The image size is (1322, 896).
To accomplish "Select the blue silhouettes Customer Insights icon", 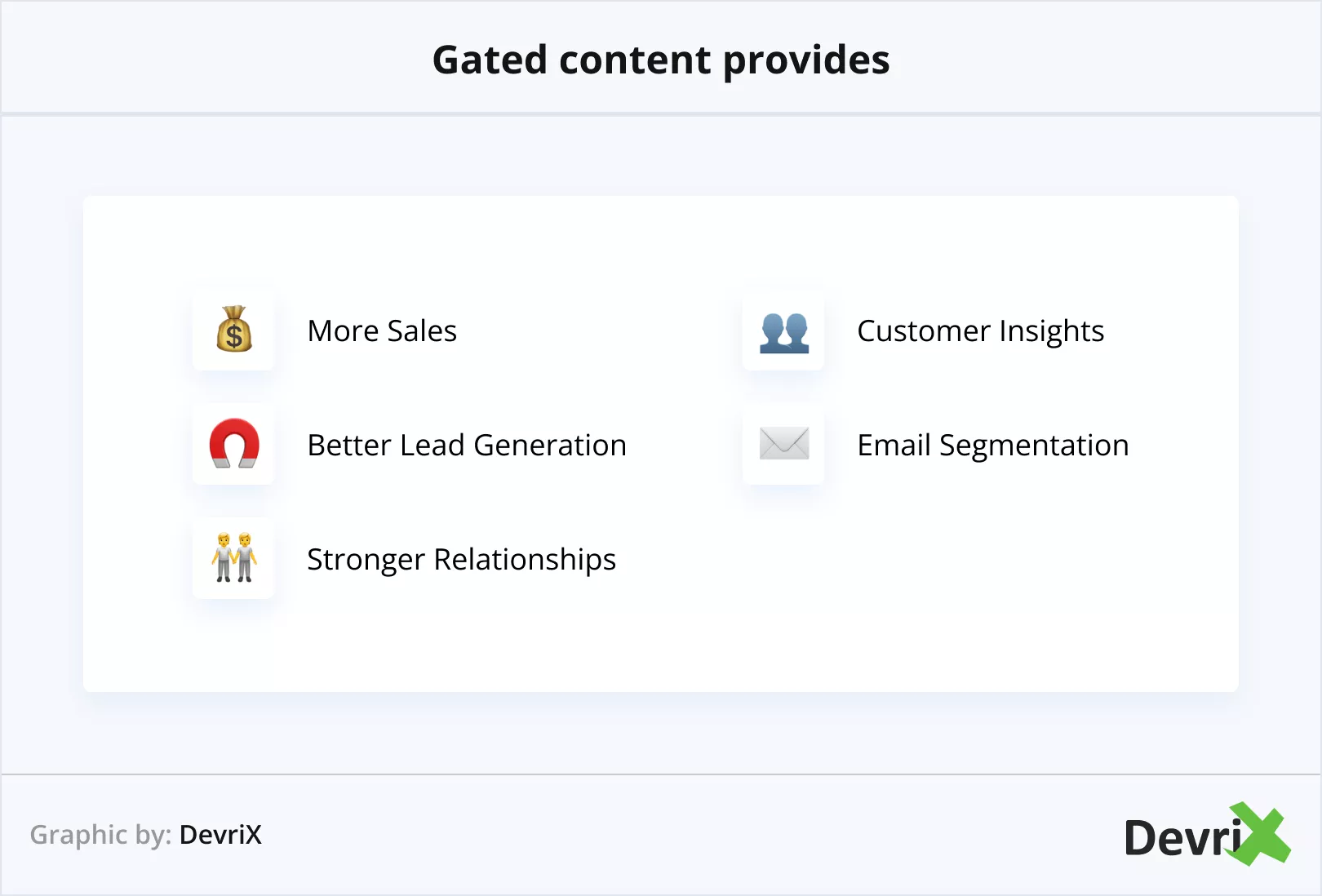I will tap(783, 332).
